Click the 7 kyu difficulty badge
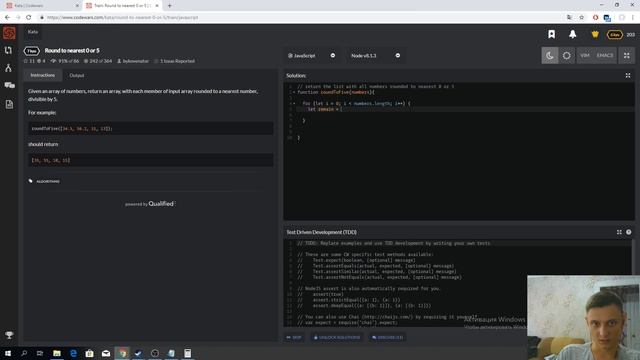The width and height of the screenshot is (640, 360). tap(32, 51)
